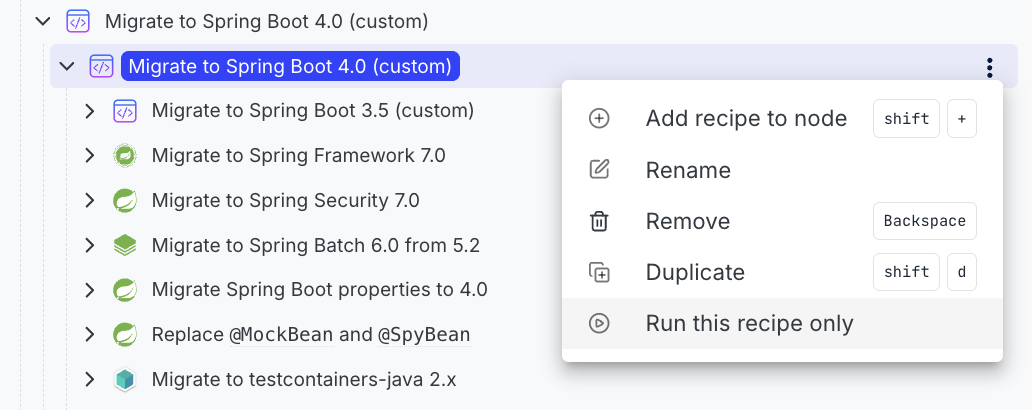Expand Migrate to Spring Framework 7.0
This screenshot has width=1032, height=410.
[90, 156]
